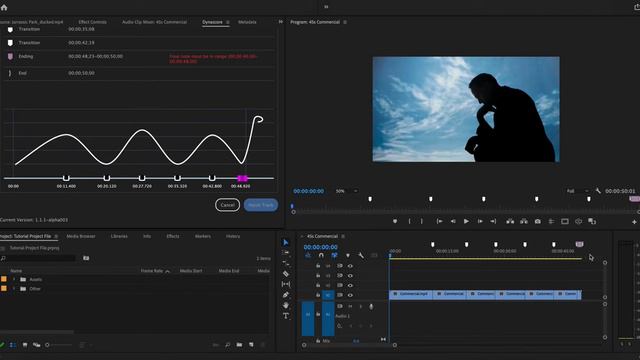Viewport: 640px width, 360px height.
Task: Open the Program monitor Button Editor plus
Action: pyautogui.click(x=634, y=222)
